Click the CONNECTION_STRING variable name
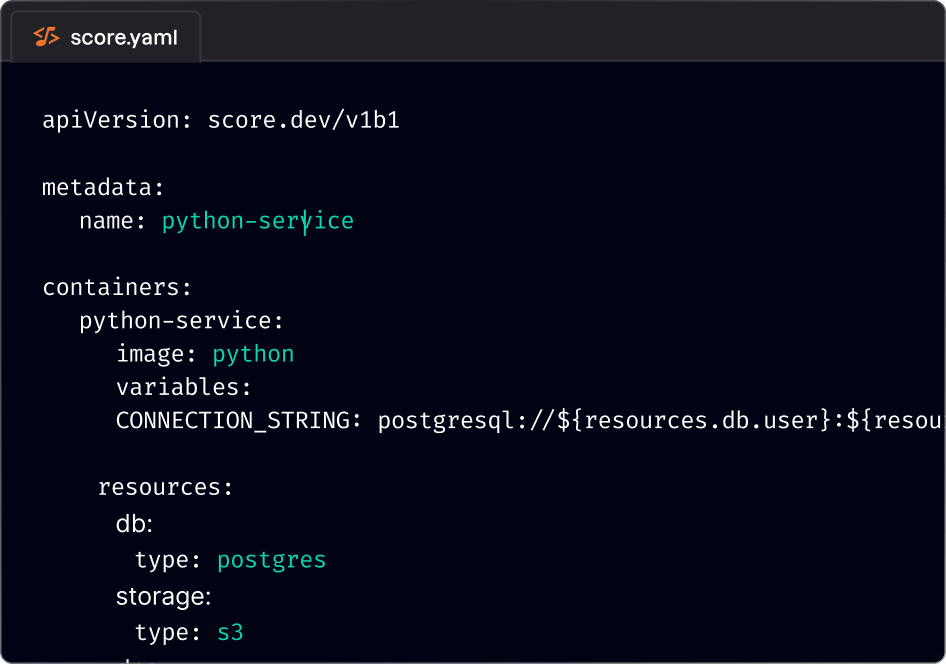 click(x=233, y=421)
